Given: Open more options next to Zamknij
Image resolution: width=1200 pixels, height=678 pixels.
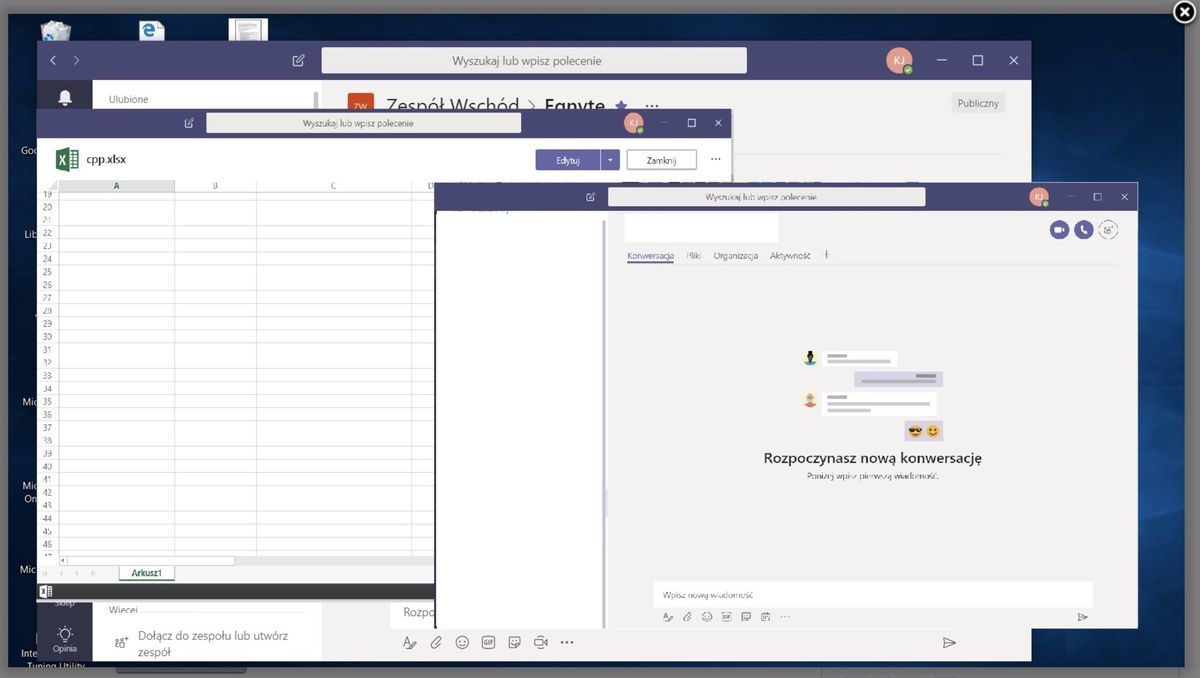Looking at the screenshot, I should [x=715, y=159].
